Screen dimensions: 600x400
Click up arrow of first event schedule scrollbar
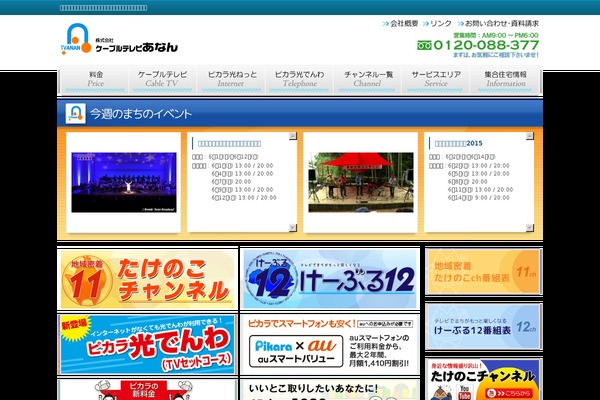(293, 136)
